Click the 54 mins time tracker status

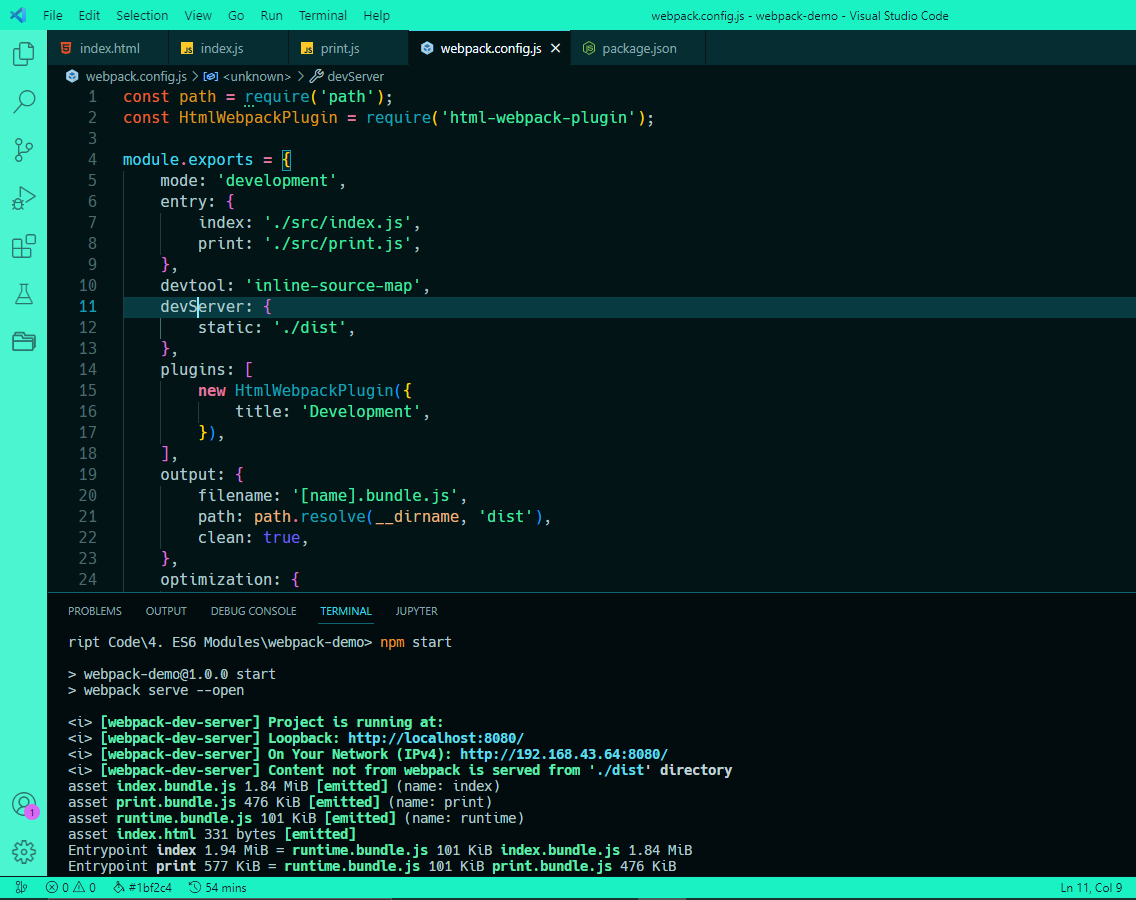[217, 887]
